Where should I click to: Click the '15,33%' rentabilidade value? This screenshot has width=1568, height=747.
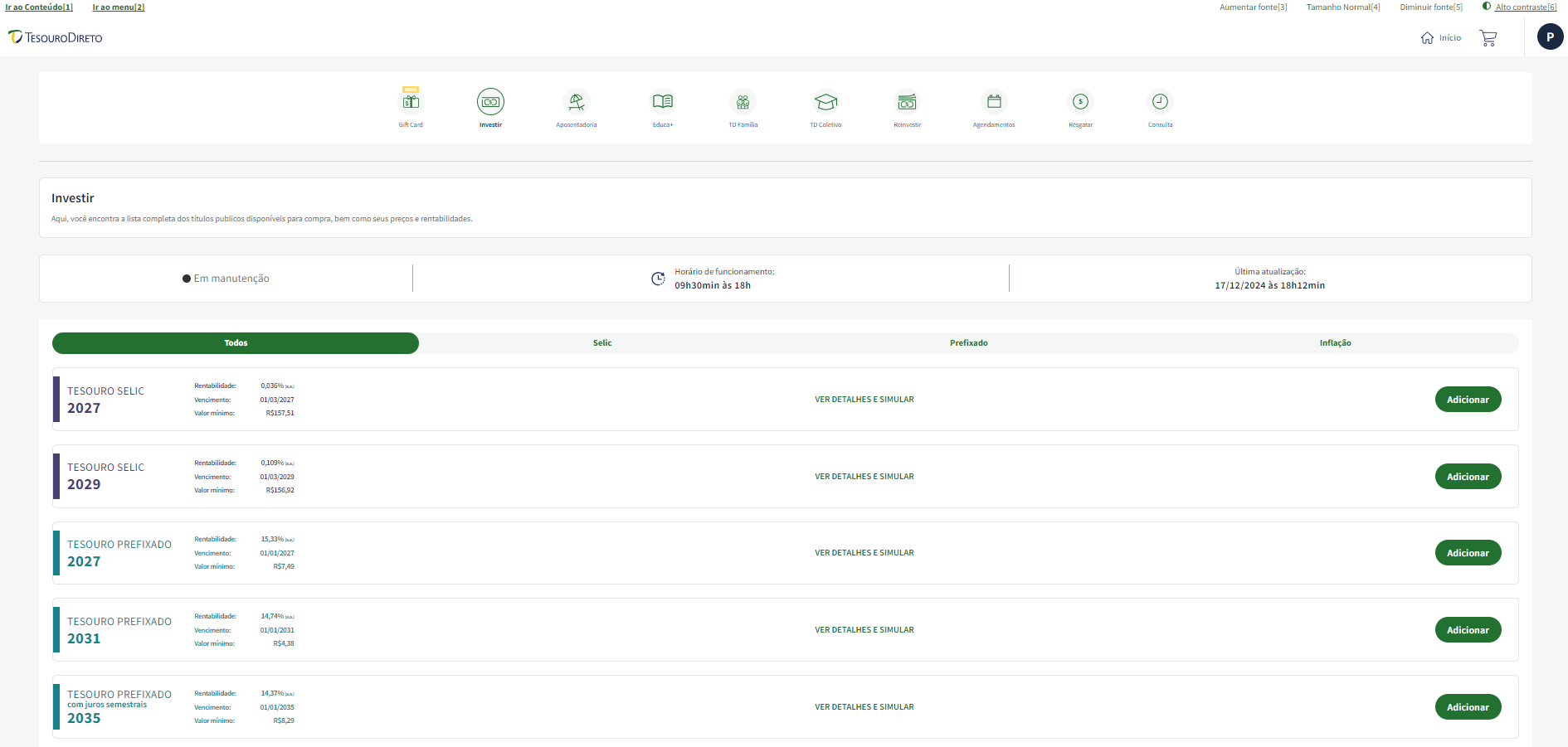click(x=272, y=539)
